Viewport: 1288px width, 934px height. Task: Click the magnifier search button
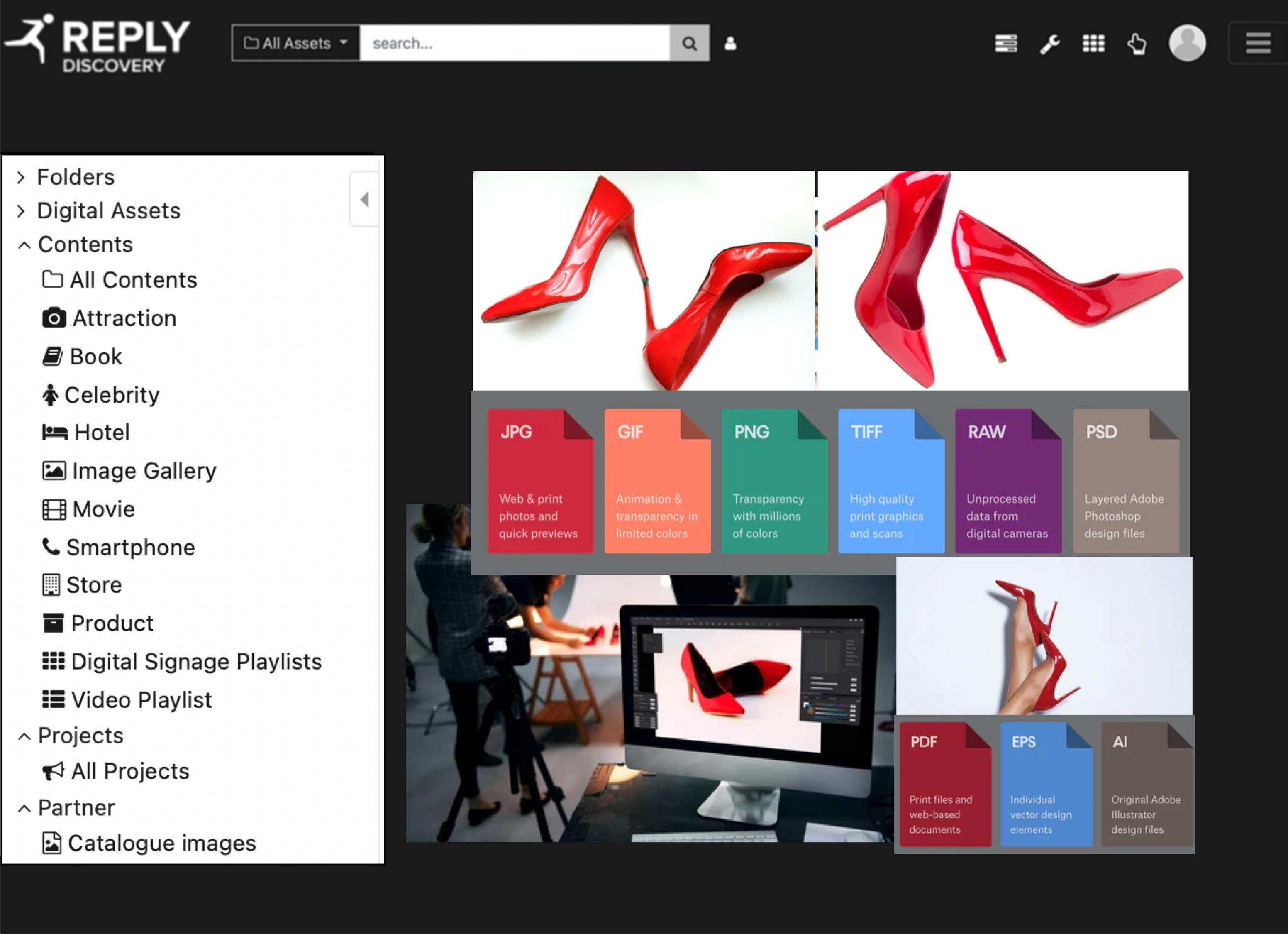[x=689, y=43]
